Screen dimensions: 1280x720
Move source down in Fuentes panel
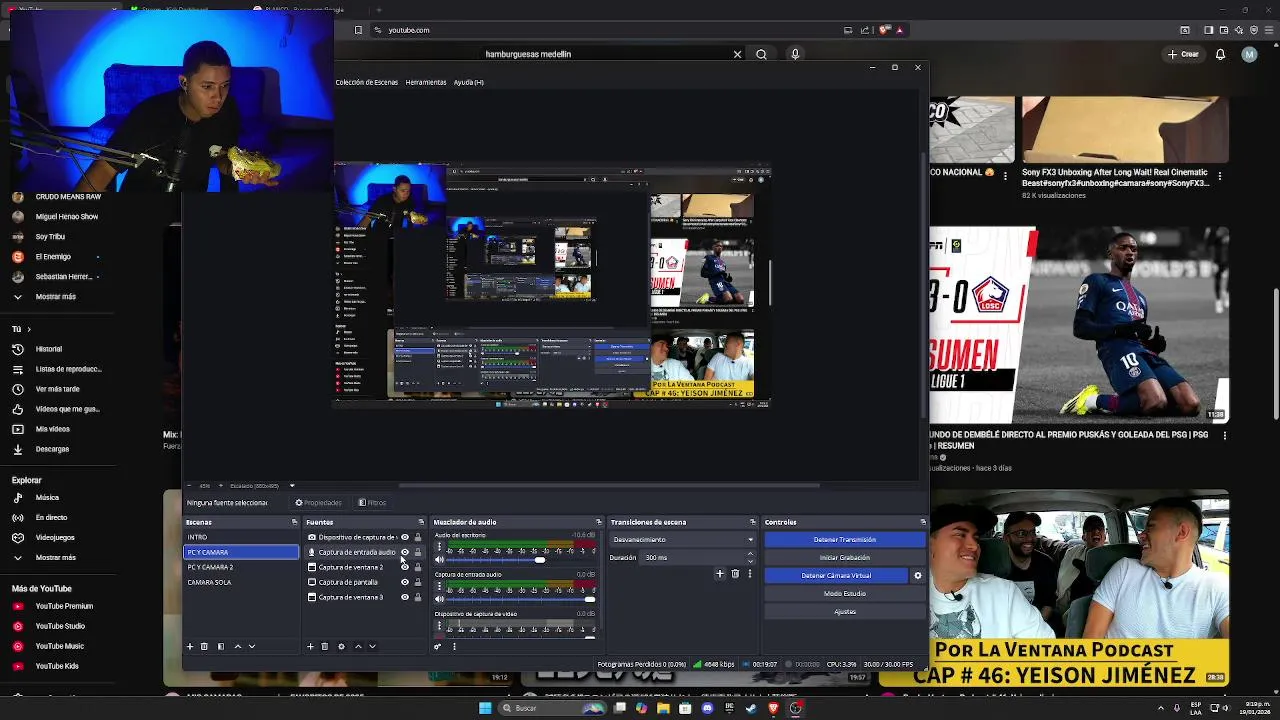click(x=372, y=646)
